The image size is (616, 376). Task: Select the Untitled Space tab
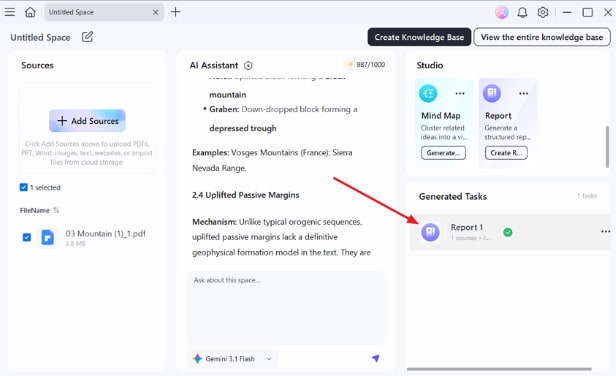104,12
